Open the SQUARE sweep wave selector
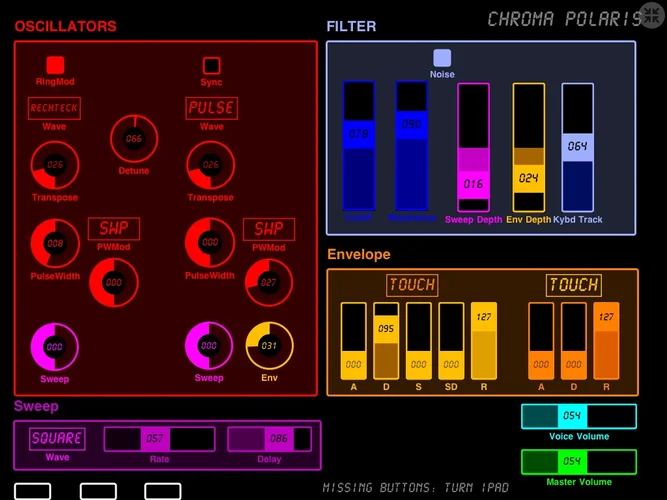Screen dimensions: 667x500 click(x=57, y=439)
